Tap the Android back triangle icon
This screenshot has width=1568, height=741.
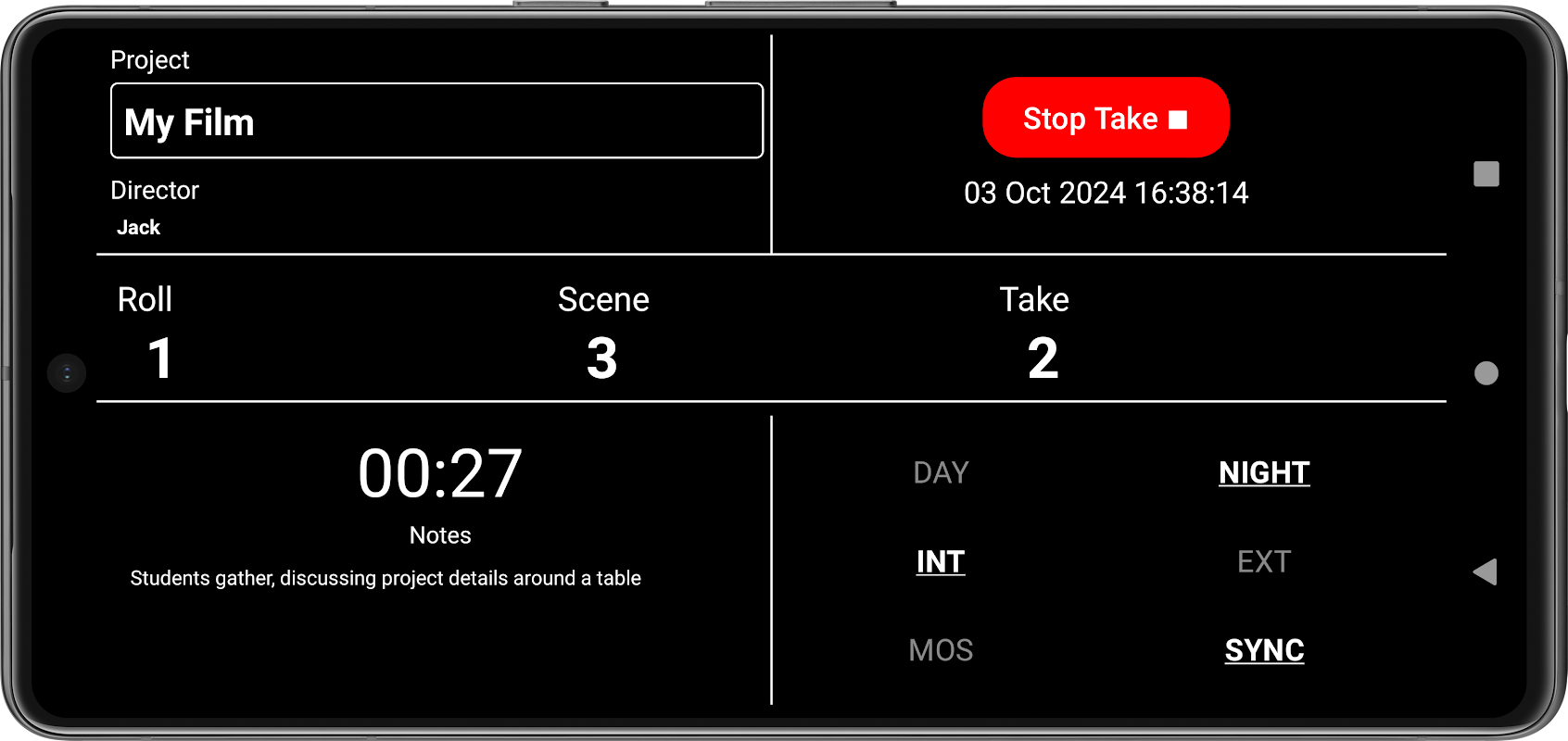(x=1486, y=571)
